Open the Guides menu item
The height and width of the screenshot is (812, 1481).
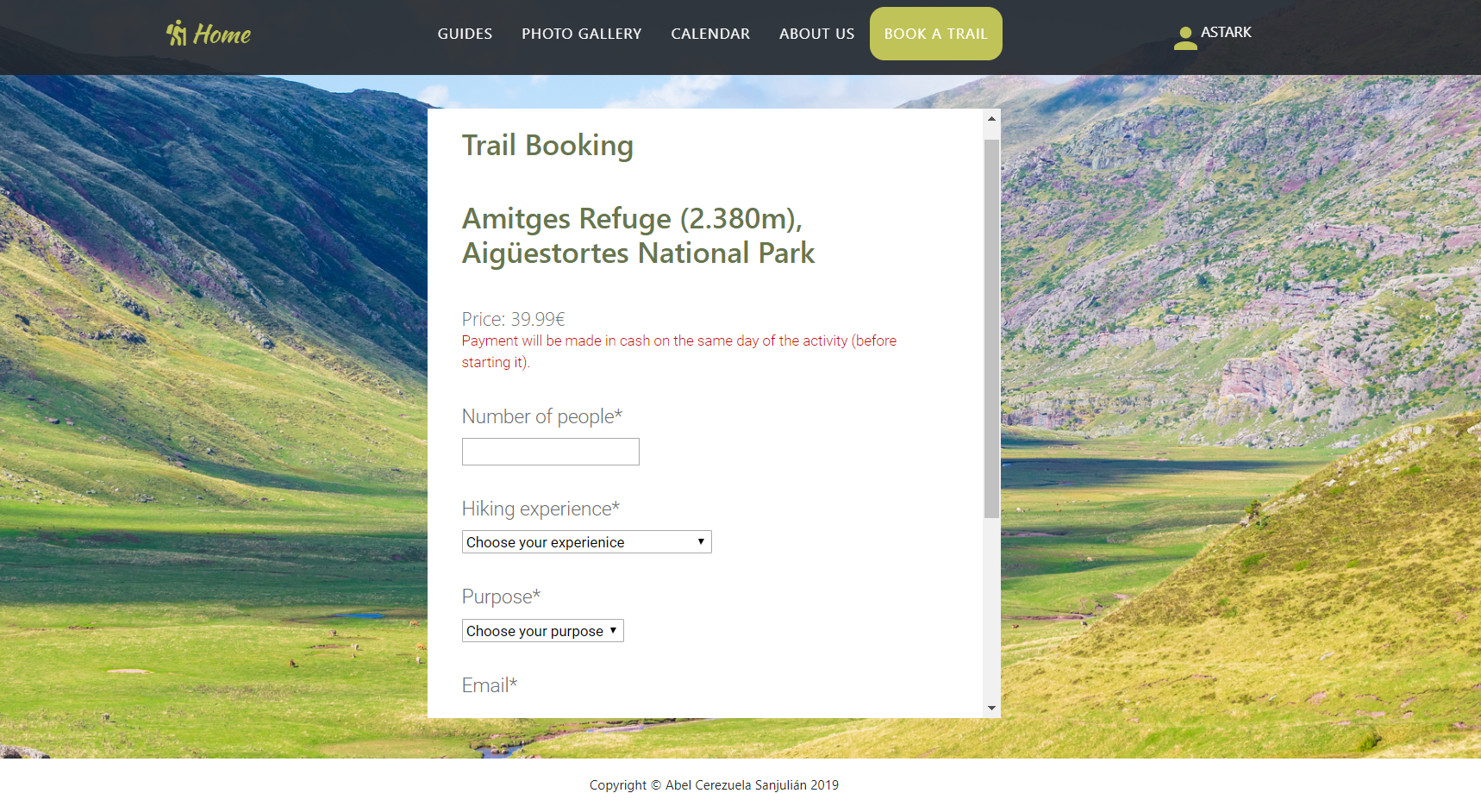pyautogui.click(x=465, y=34)
